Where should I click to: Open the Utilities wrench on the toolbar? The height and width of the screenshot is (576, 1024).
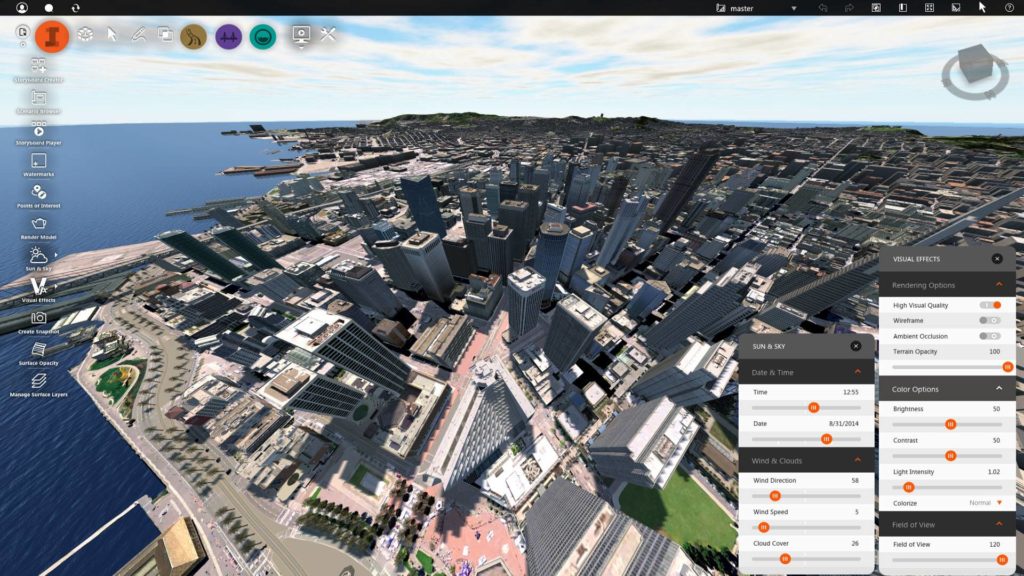(328, 36)
